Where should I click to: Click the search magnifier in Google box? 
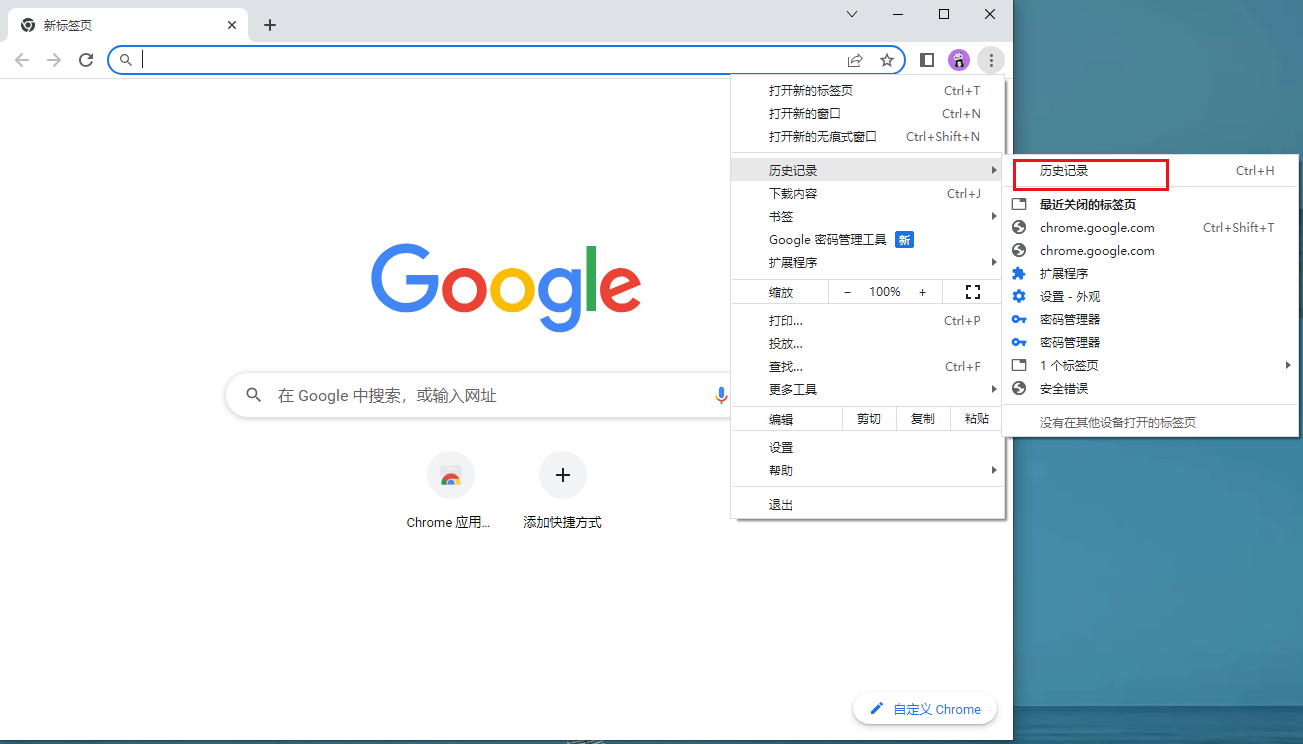click(254, 395)
